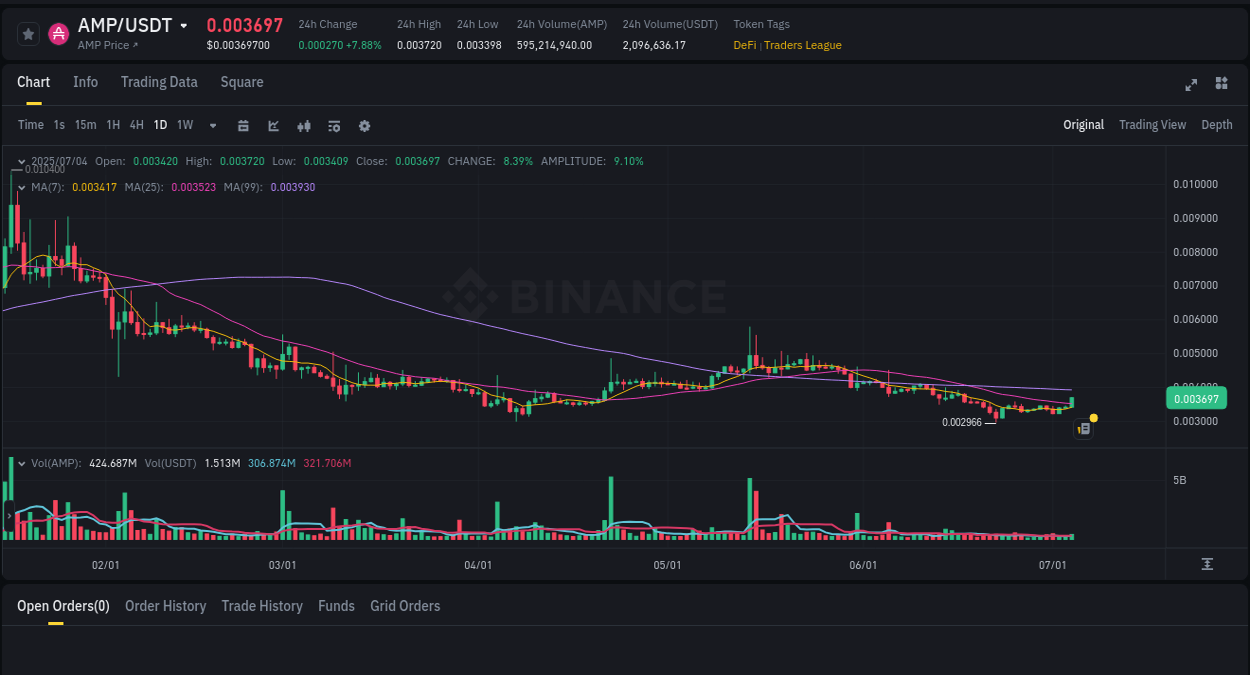The height and width of the screenshot is (675, 1250).
Task: Switch chart to Trading View mode
Action: pos(1152,125)
